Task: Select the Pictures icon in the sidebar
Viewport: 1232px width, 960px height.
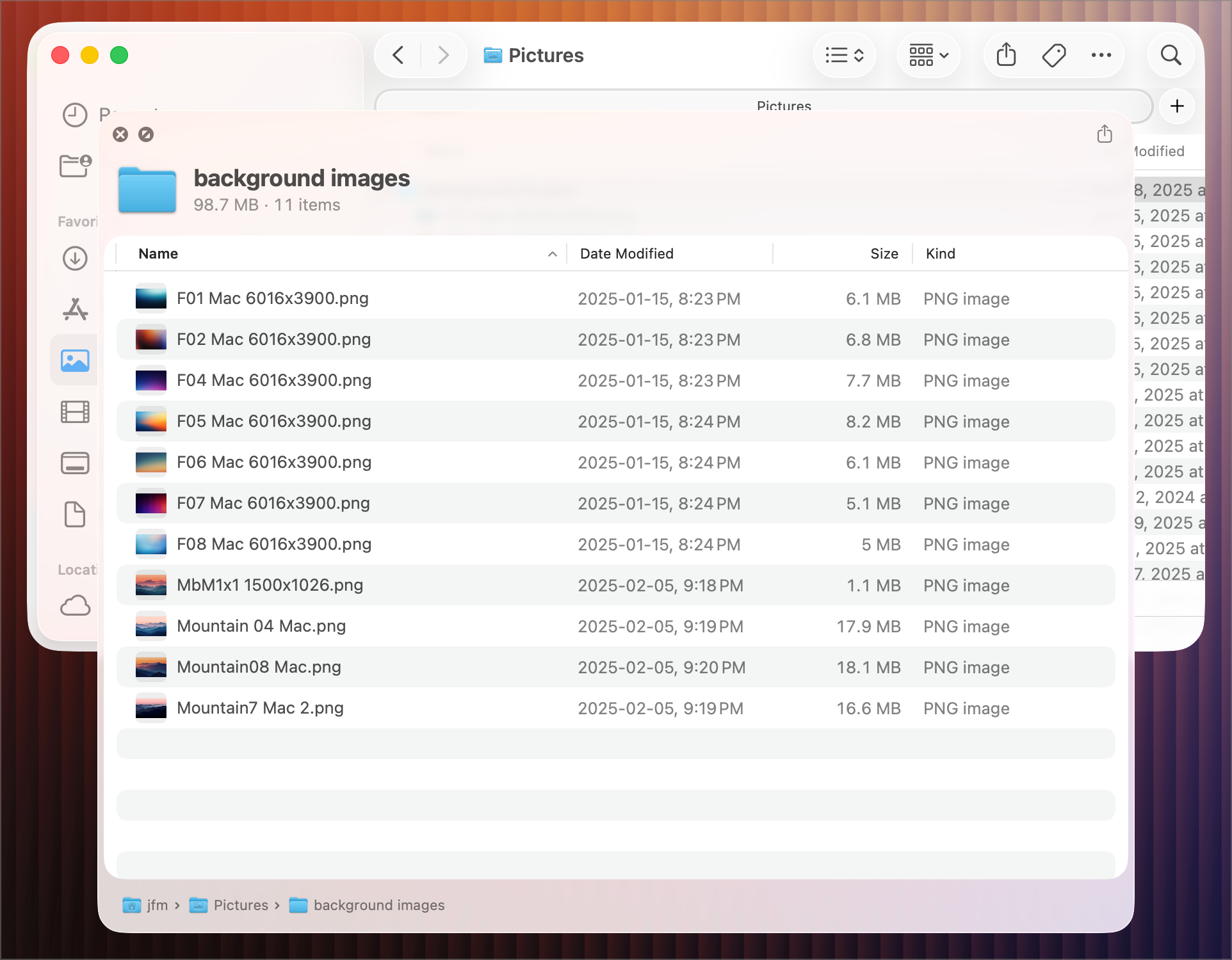Action: (75, 360)
